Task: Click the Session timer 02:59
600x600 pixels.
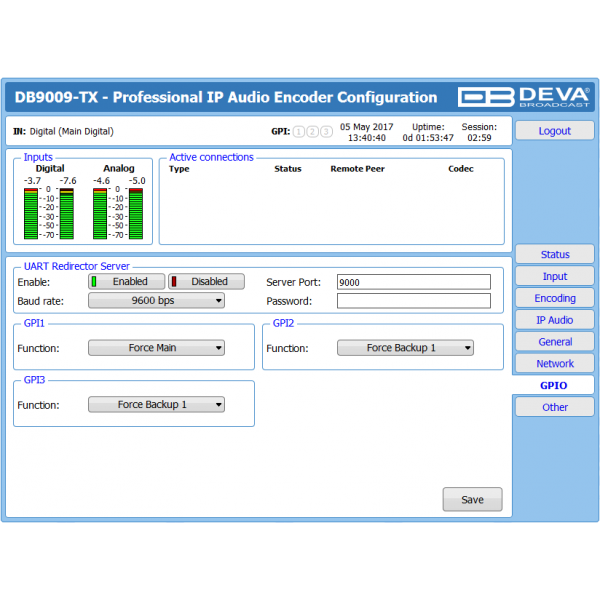Action: point(479,138)
